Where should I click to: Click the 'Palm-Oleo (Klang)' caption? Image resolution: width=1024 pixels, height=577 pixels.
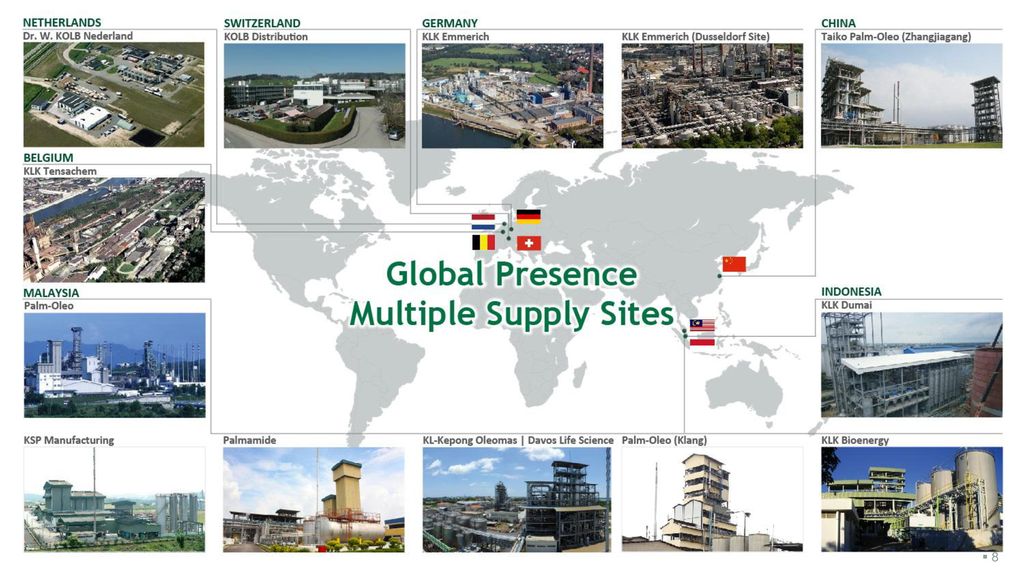664,440
